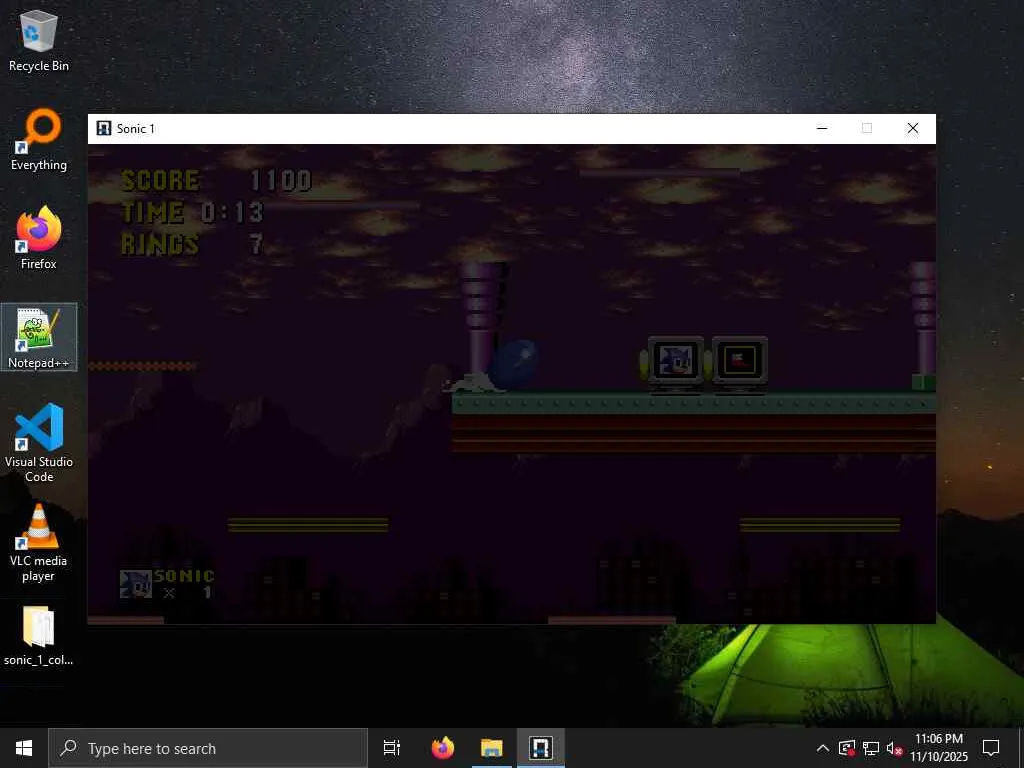Viewport: 1024px width, 768px height.
Task: Open the network tray icon
Action: pos(871,748)
